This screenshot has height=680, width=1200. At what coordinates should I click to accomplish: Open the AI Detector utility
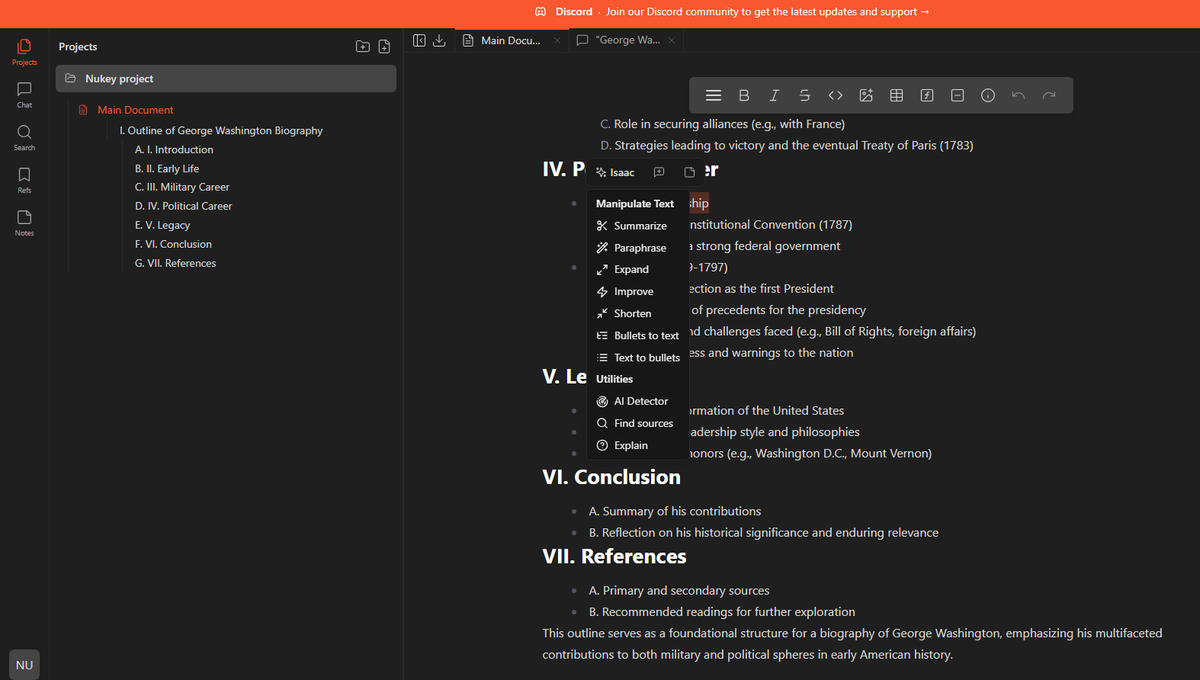(x=638, y=401)
